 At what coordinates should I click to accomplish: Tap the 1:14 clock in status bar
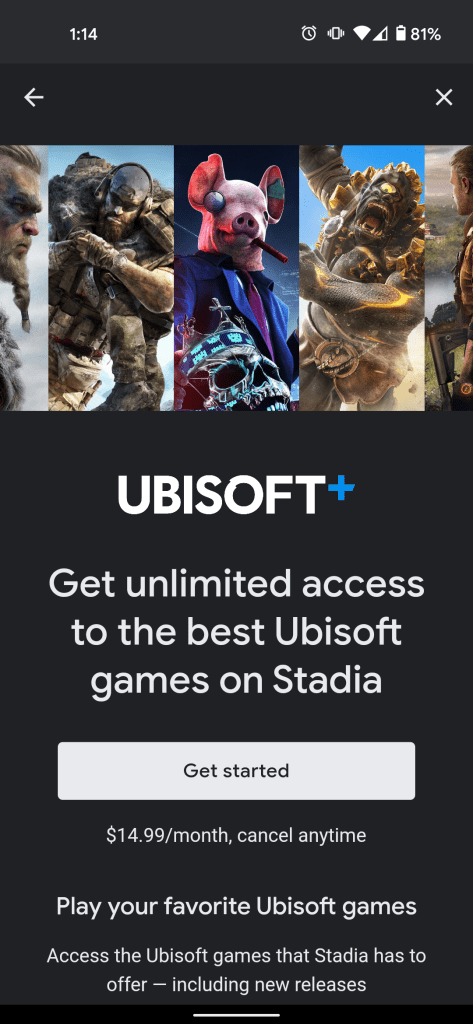pos(83,35)
